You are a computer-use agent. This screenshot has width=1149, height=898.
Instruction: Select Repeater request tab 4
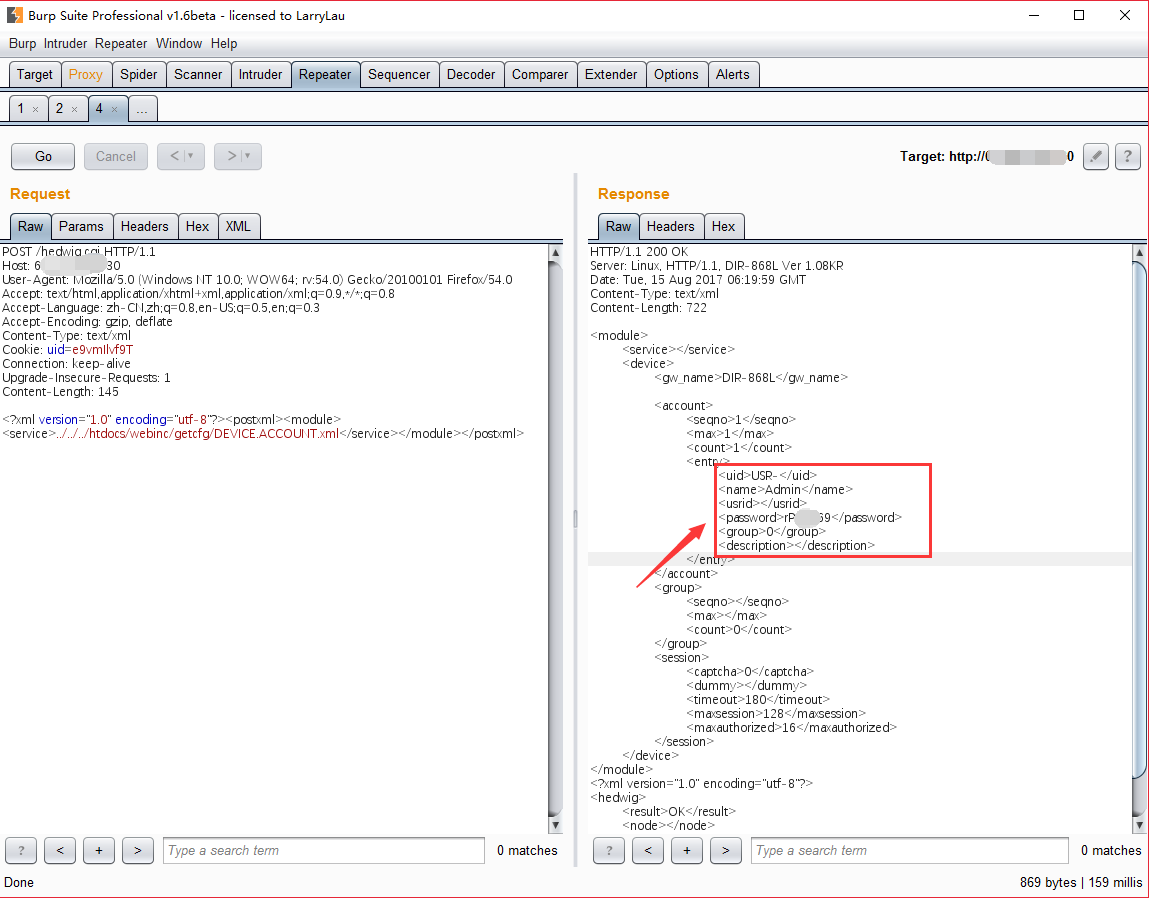click(99, 108)
